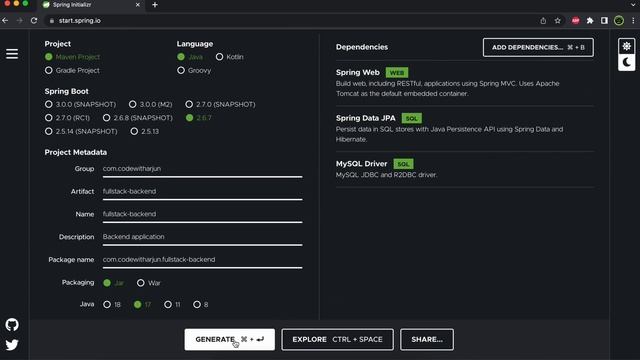The width and height of the screenshot is (640, 360).
Task: Select Maven Project radio button
Action: (49, 57)
